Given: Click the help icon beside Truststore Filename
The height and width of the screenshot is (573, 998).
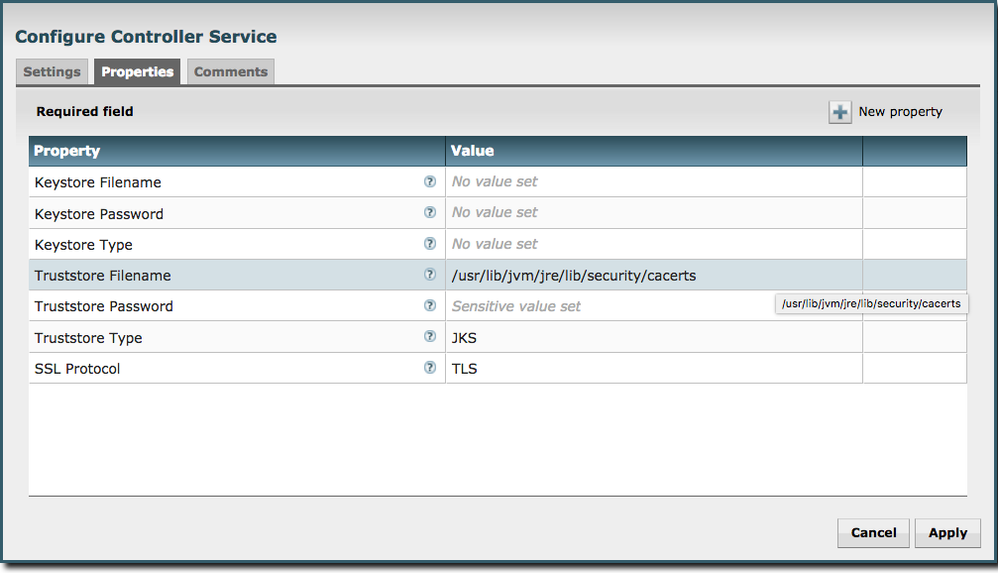Looking at the screenshot, I should coord(430,275).
